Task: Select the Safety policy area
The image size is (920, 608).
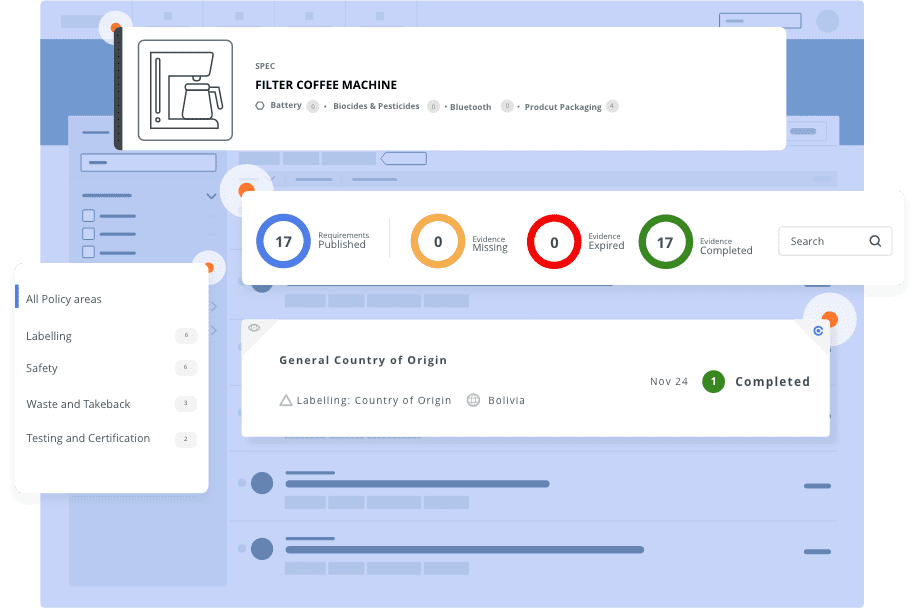Action: coord(42,369)
